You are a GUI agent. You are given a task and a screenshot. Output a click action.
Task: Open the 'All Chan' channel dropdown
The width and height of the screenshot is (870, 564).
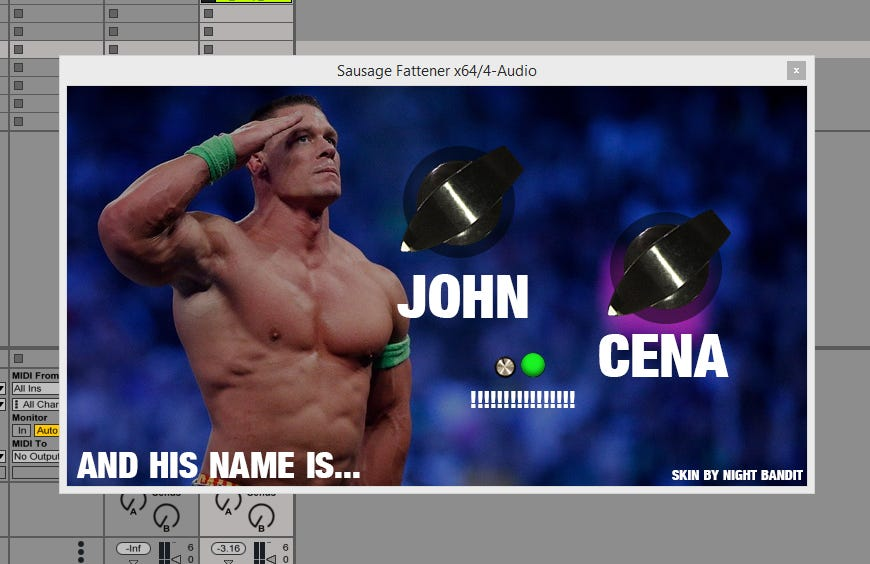tap(36, 404)
